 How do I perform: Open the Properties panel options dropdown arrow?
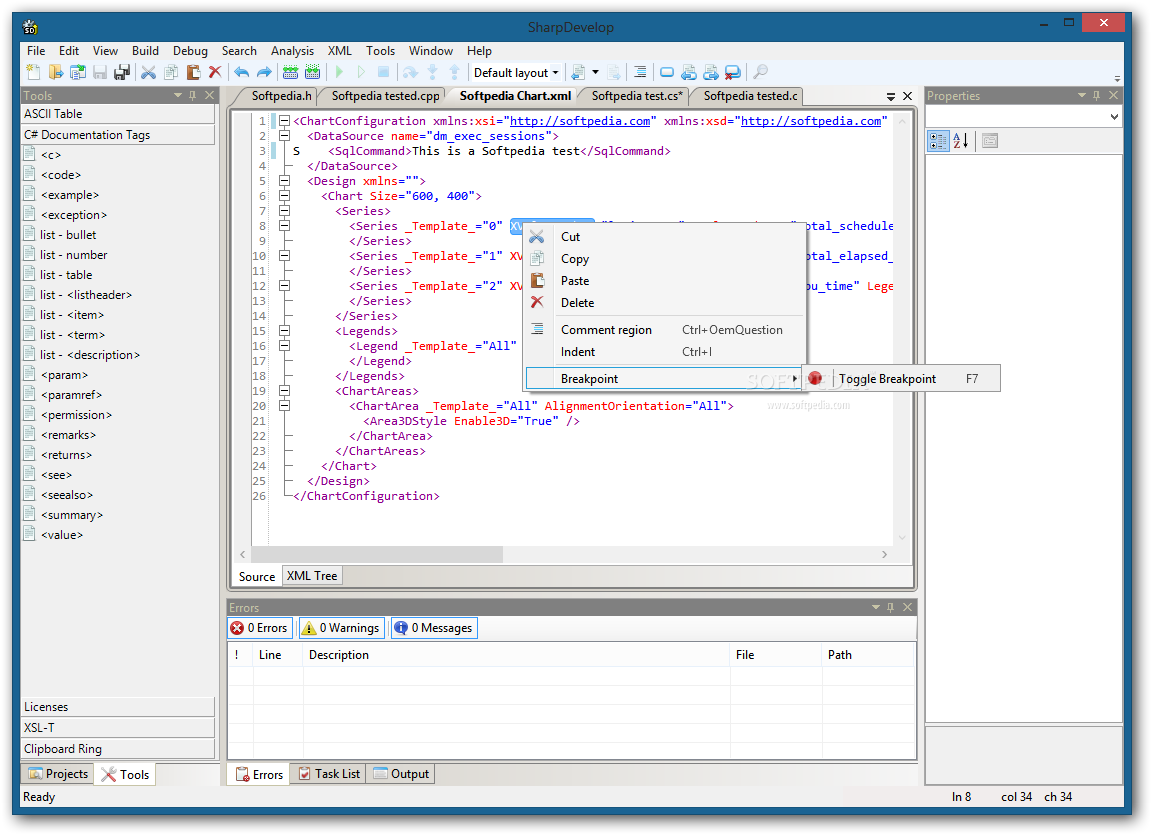click(x=1081, y=95)
